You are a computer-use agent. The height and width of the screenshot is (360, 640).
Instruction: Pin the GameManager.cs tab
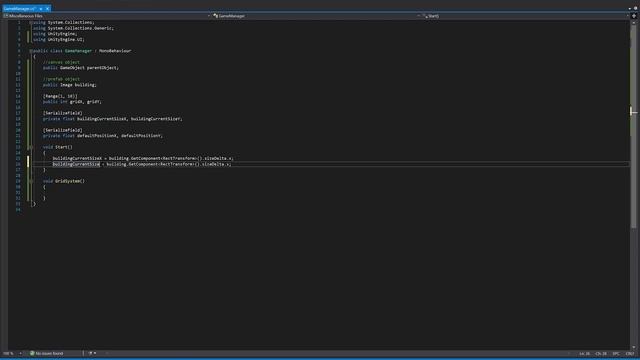coord(41,8)
